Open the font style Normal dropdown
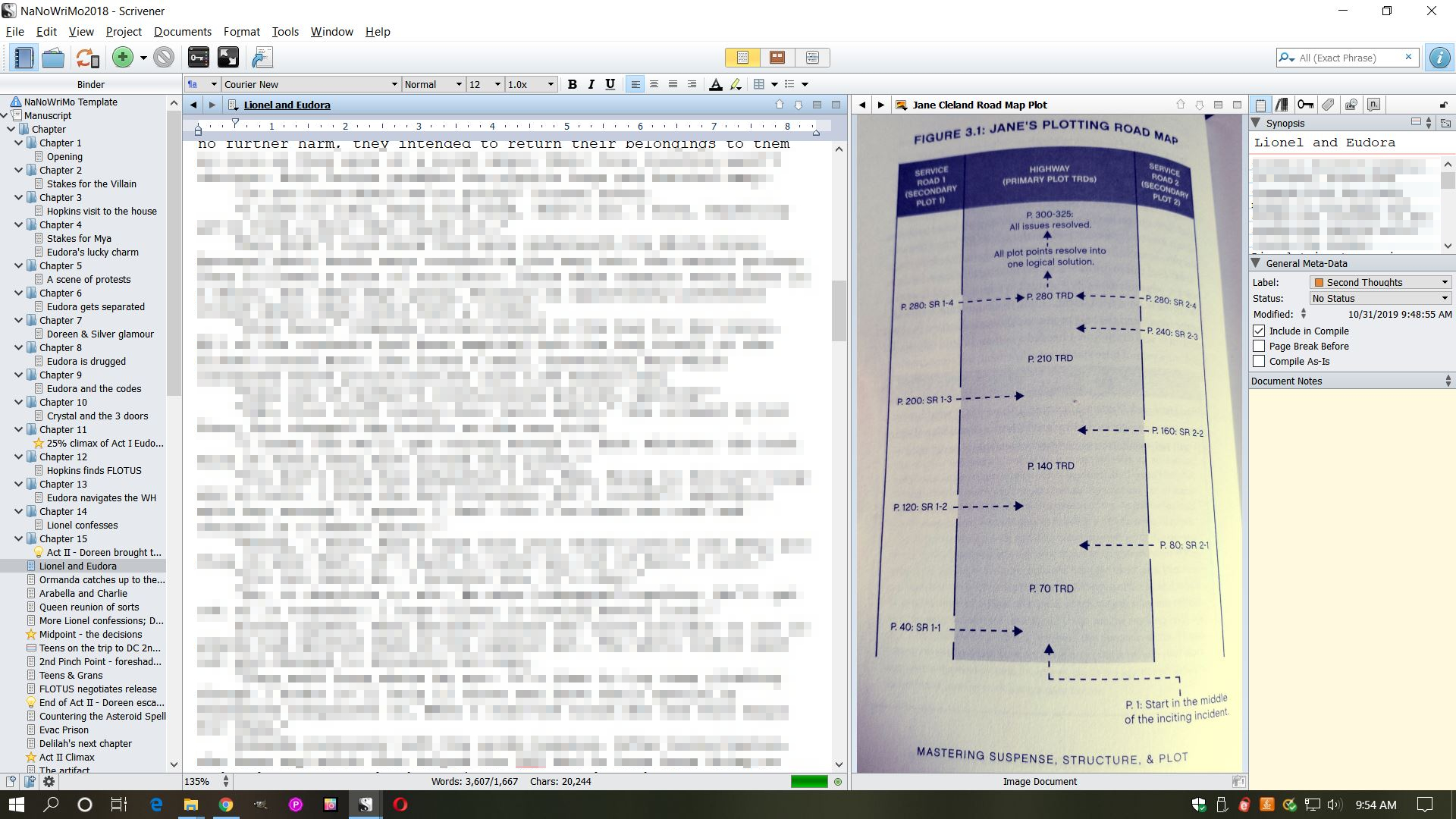Viewport: 1456px width, 819px height. [x=433, y=84]
